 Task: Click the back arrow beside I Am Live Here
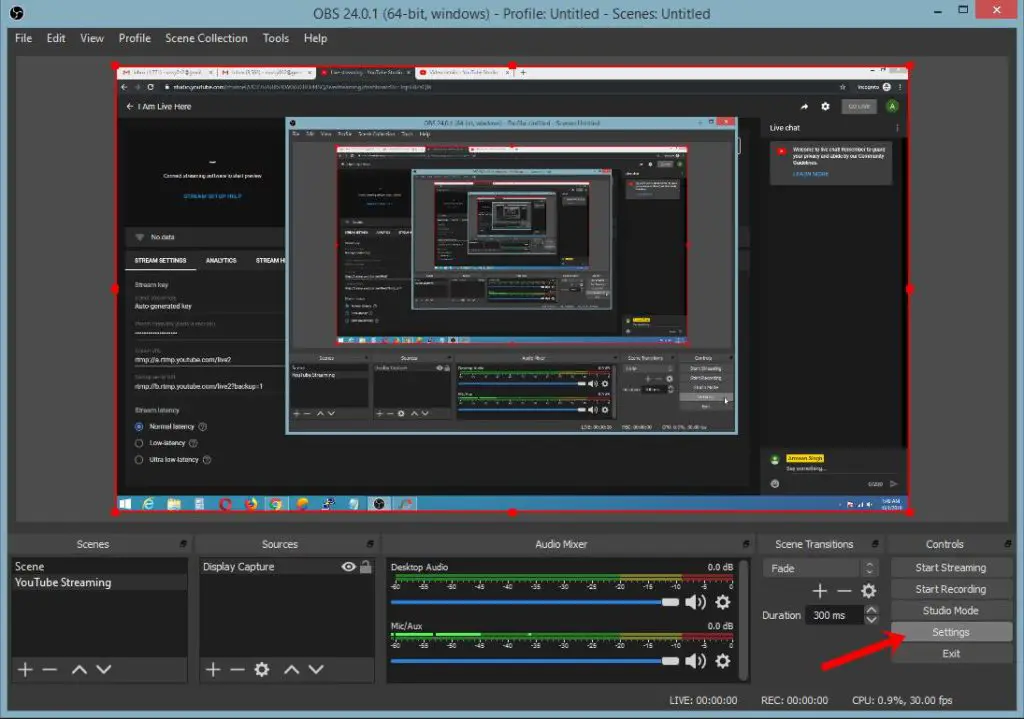[x=129, y=106]
